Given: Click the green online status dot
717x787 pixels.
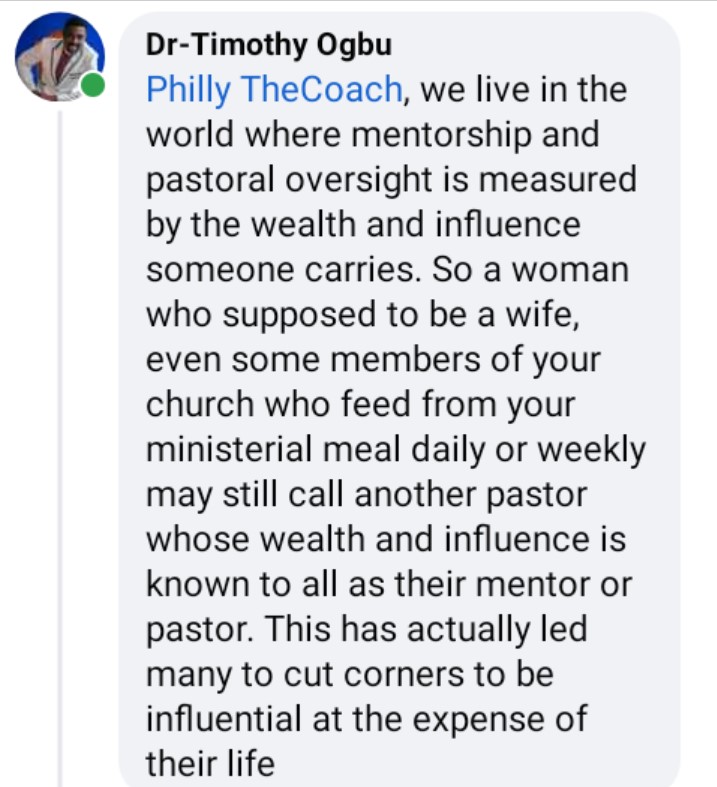Looking at the screenshot, I should (x=93, y=86).
